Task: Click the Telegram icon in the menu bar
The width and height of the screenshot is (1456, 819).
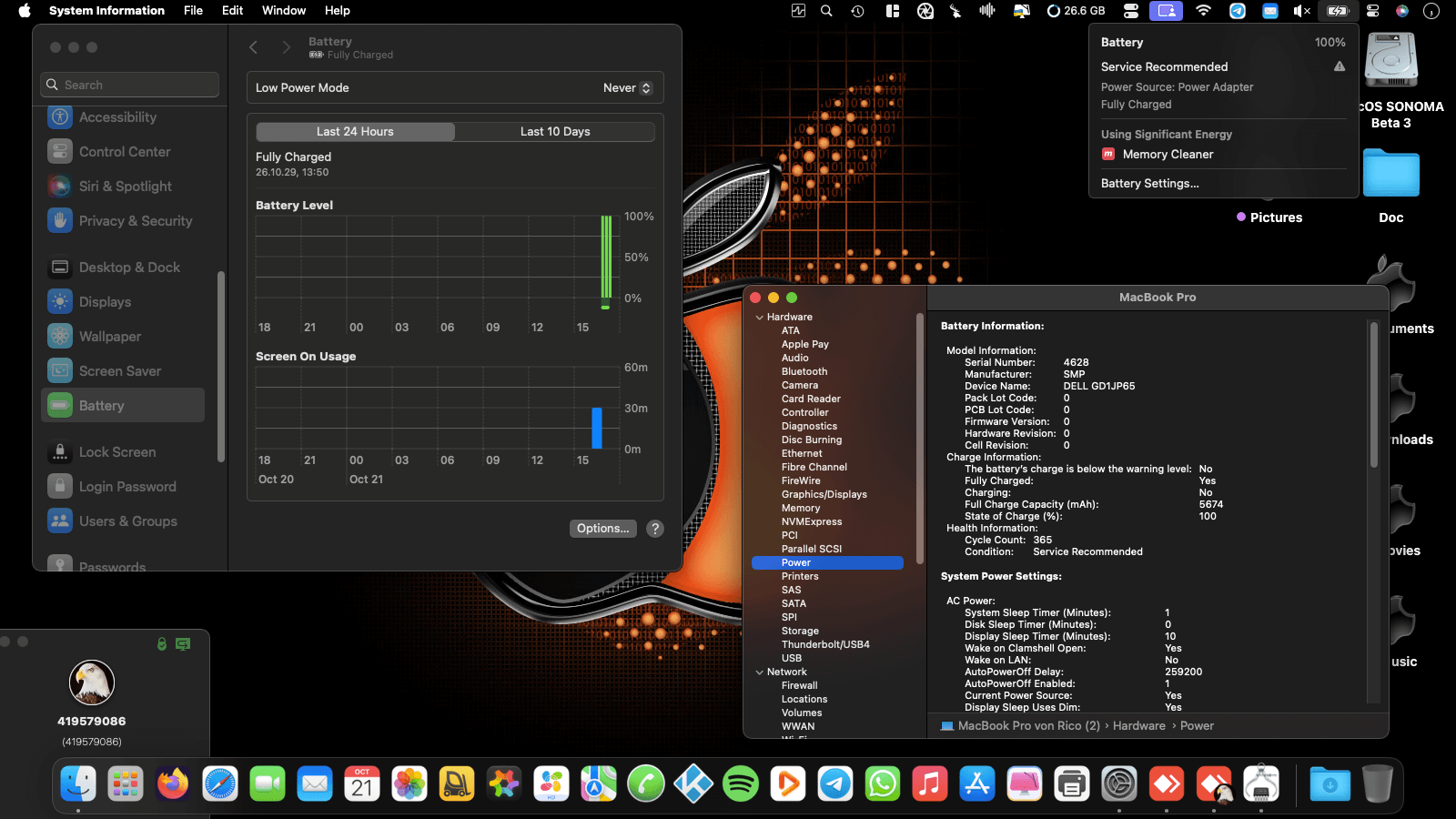Action: pyautogui.click(x=1238, y=11)
